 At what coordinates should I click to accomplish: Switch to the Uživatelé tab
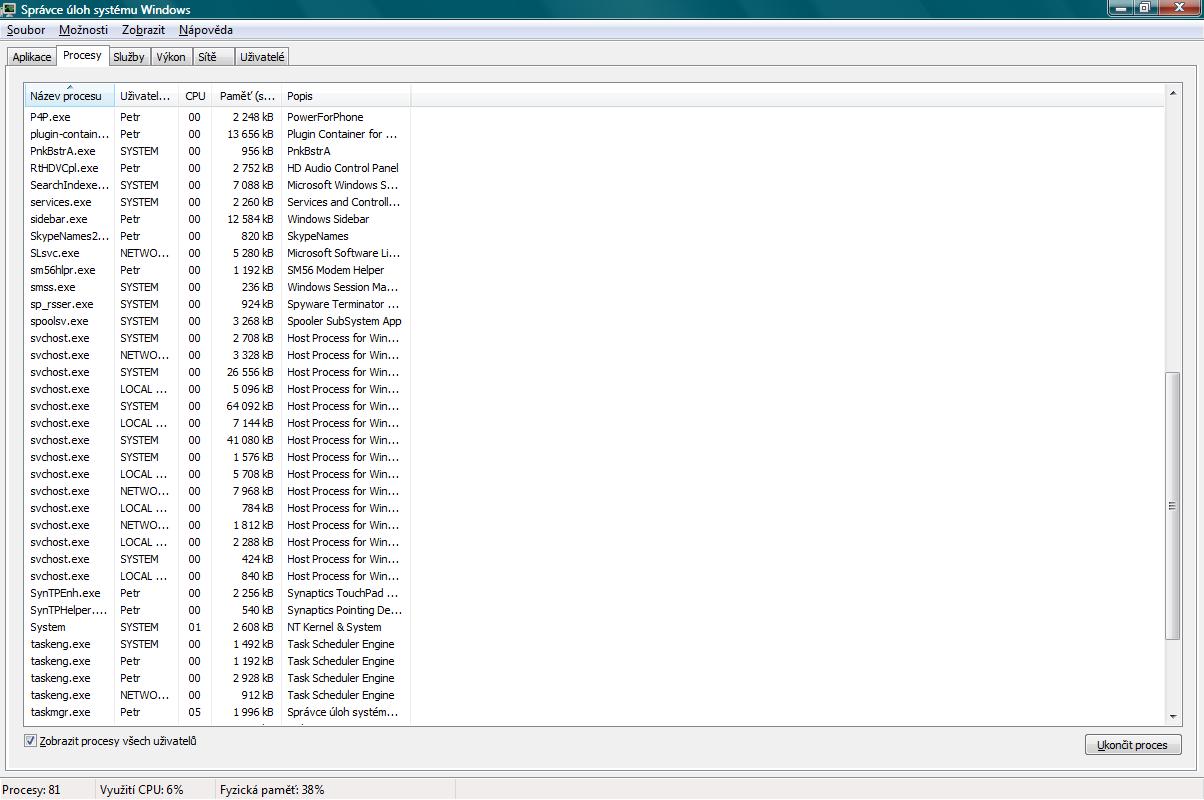coord(262,57)
